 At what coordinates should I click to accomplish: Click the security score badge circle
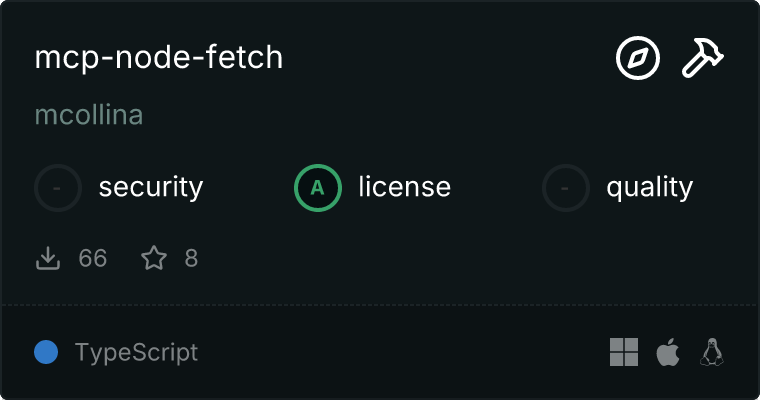pos(58,187)
